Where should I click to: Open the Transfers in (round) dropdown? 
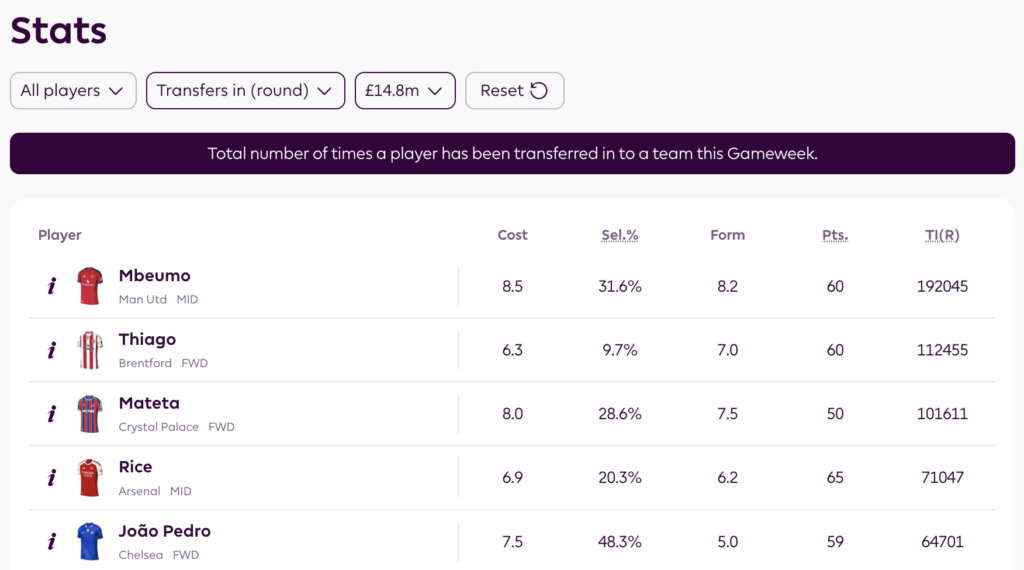tap(245, 90)
